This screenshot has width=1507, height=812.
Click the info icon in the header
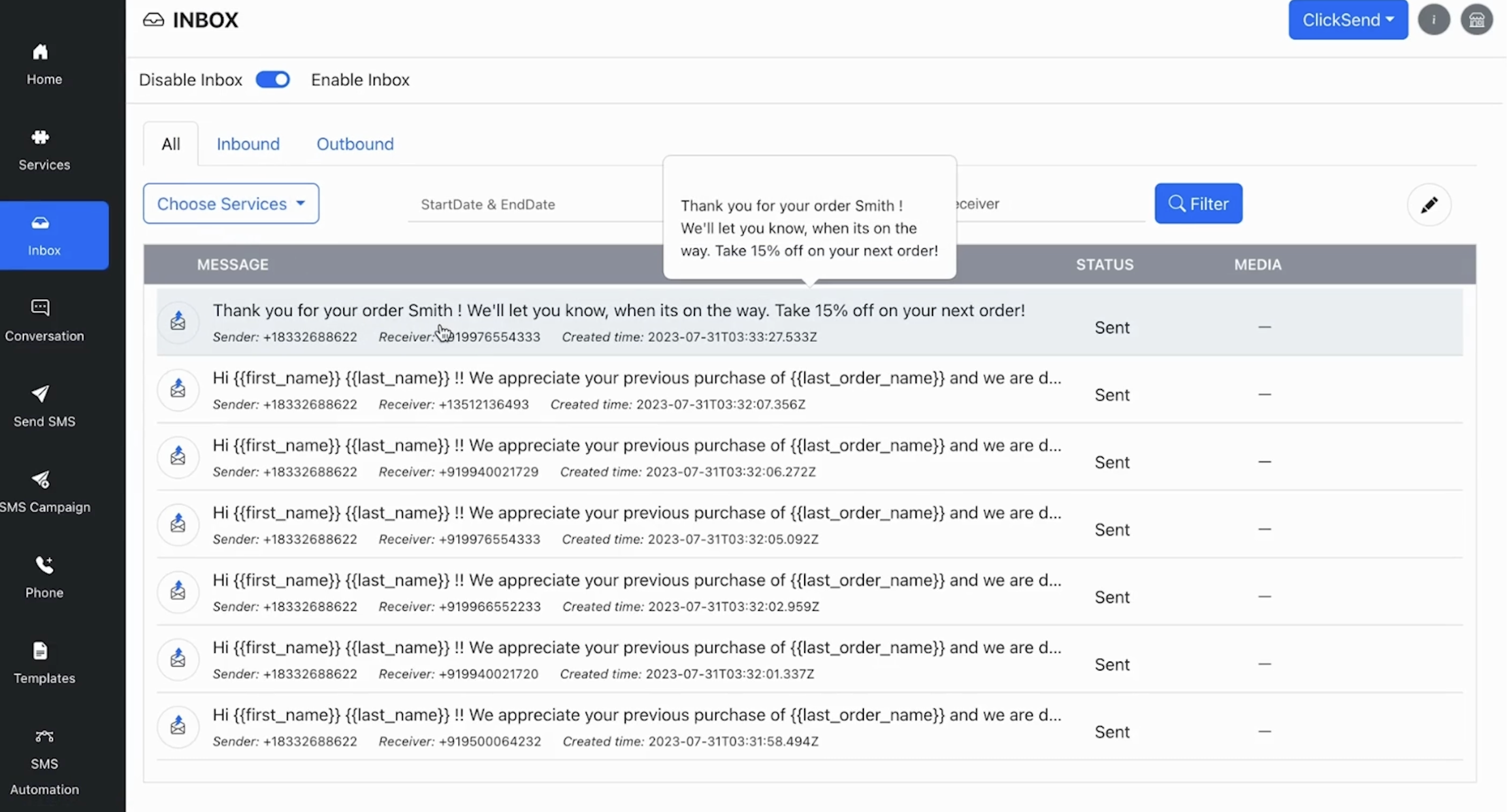(1433, 20)
